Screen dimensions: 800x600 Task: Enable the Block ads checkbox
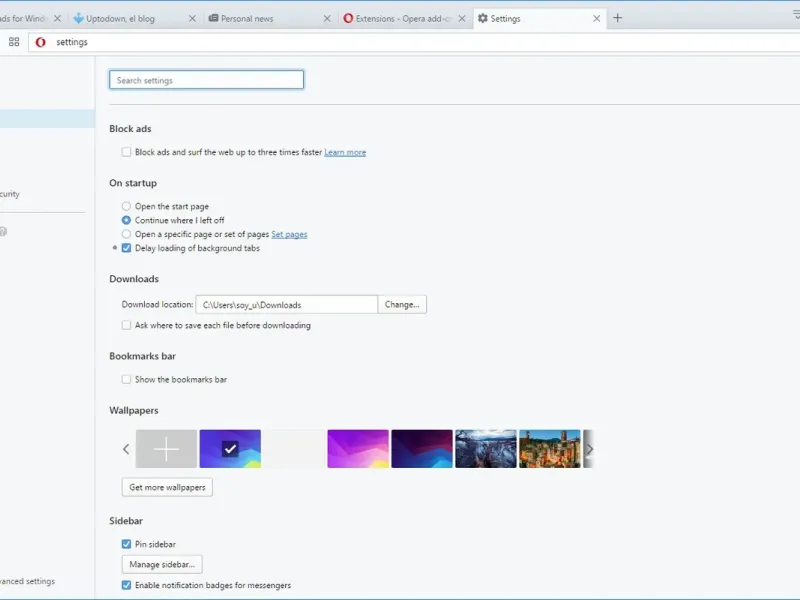pyautogui.click(x=126, y=152)
